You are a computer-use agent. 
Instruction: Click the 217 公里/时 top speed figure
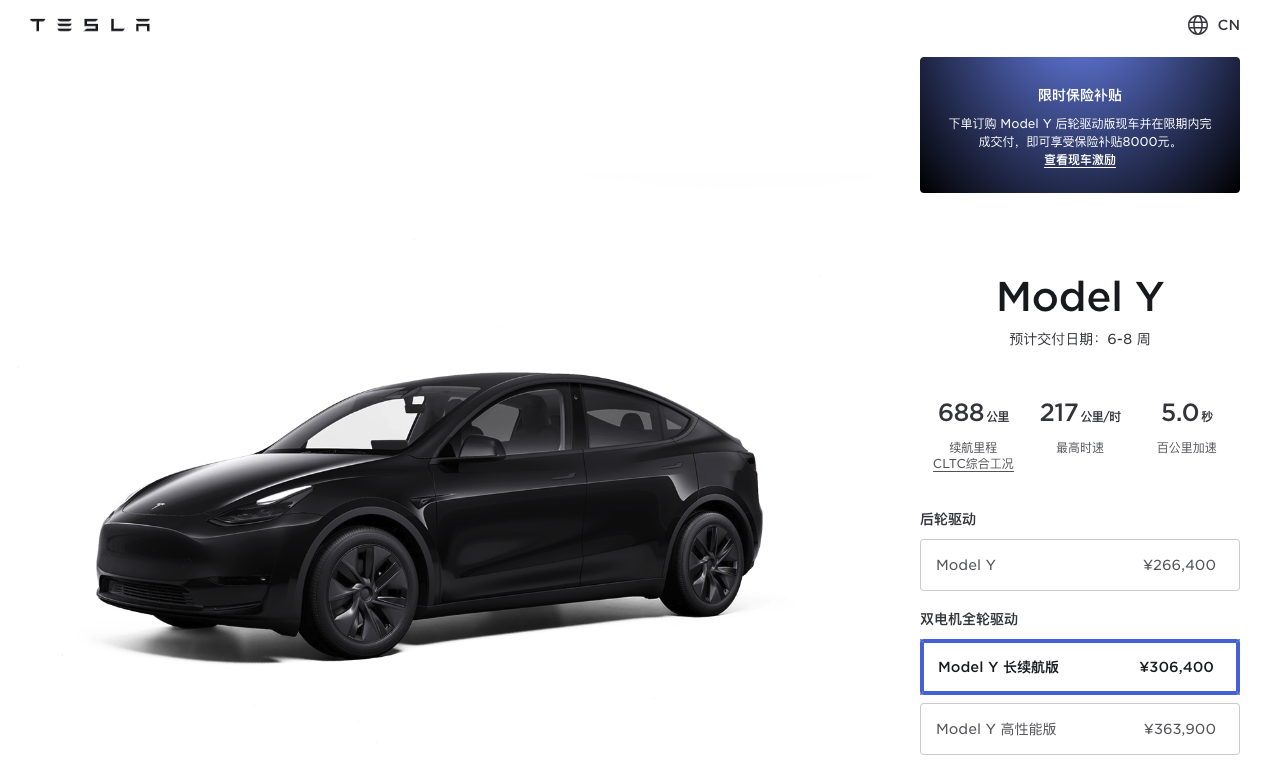(1080, 413)
